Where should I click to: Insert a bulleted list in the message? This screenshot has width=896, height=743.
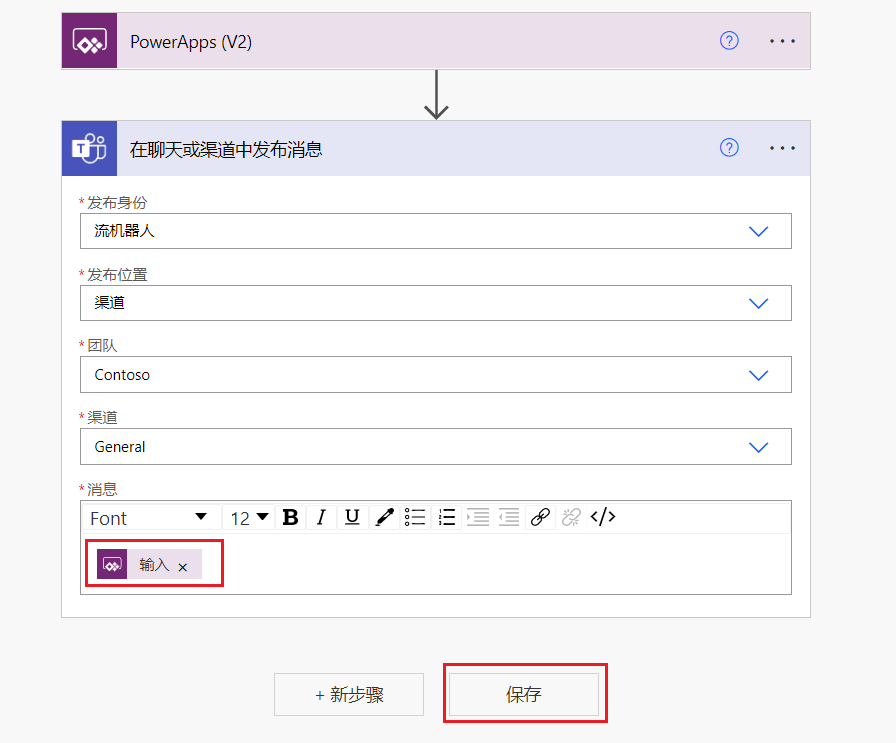point(415,517)
